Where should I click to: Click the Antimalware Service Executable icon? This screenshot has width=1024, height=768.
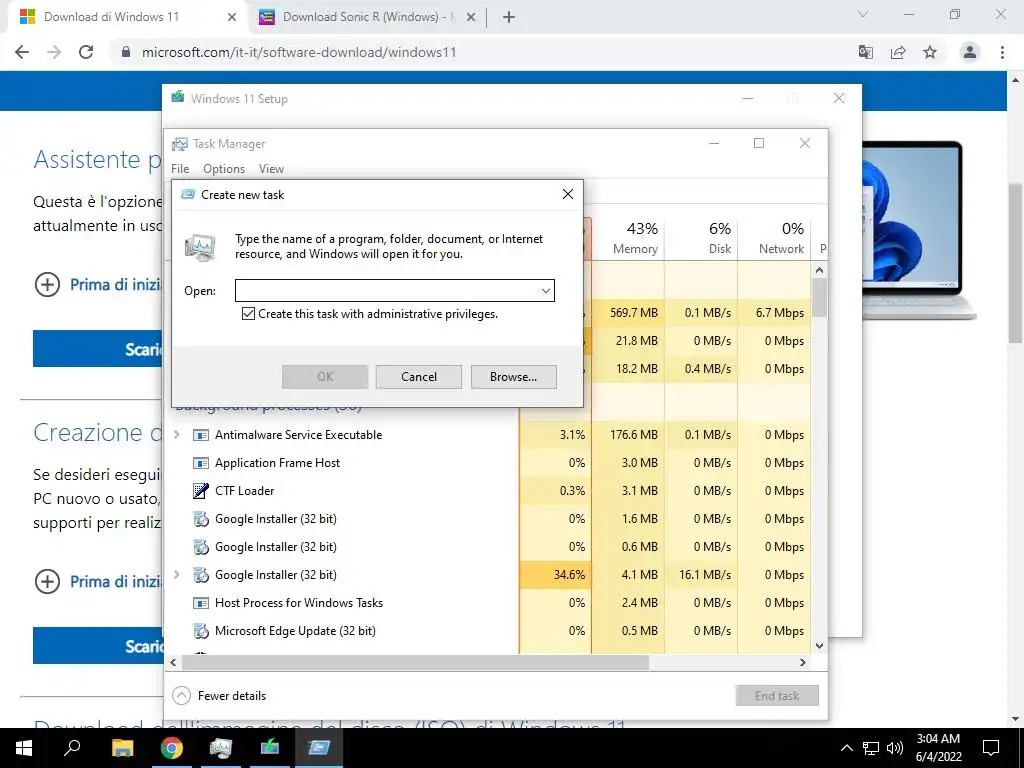(200, 435)
